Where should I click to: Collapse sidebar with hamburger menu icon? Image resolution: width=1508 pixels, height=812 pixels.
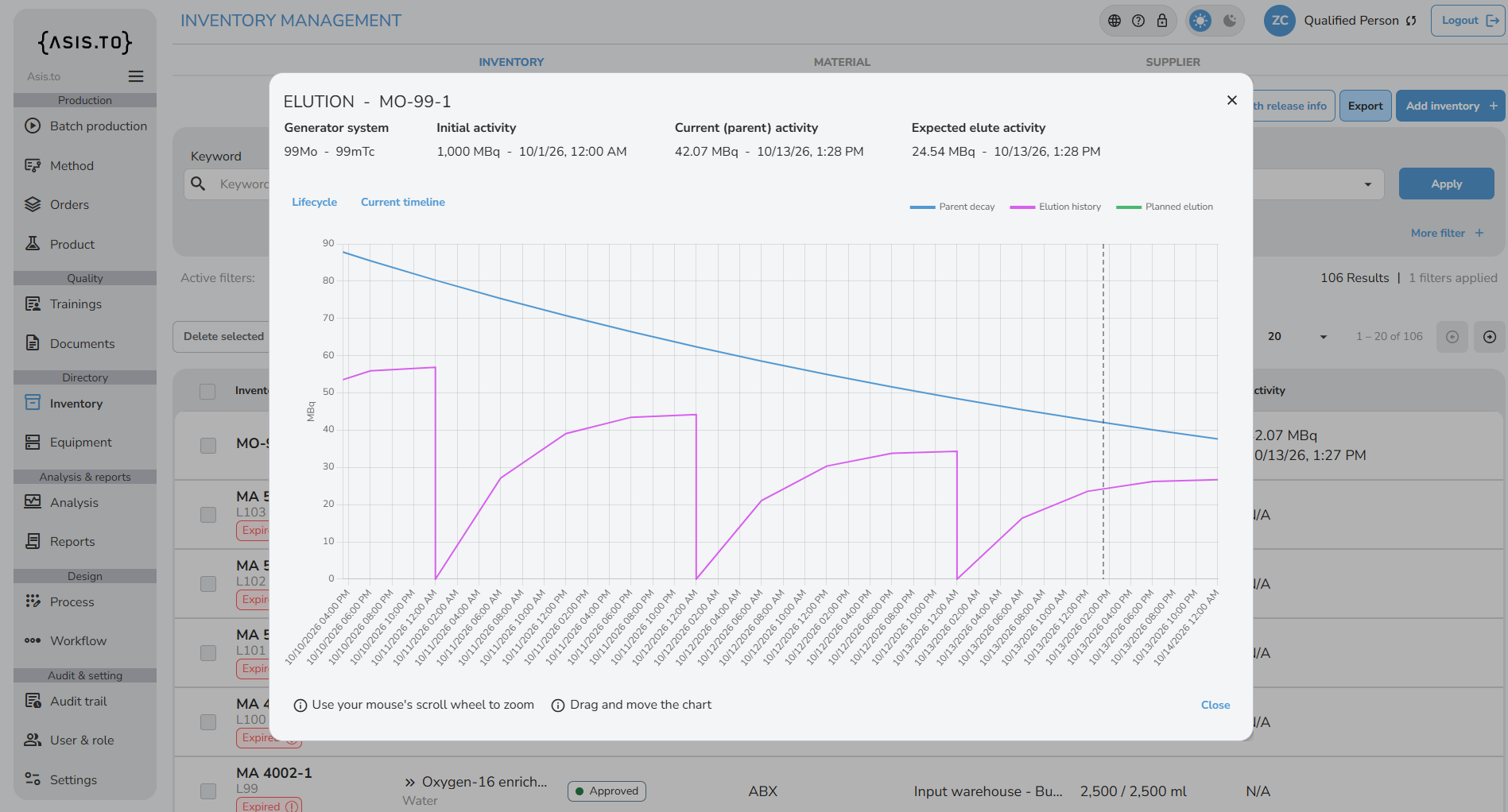(136, 76)
